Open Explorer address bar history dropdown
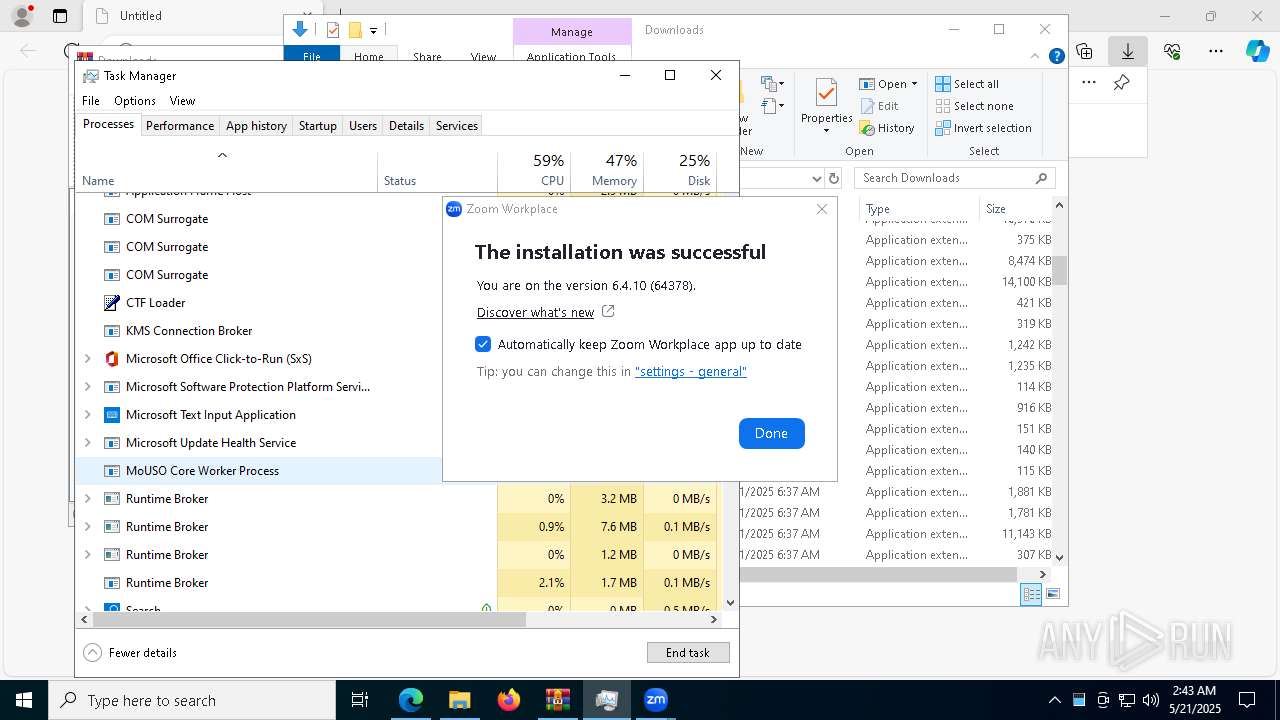The image size is (1280, 720). point(816,178)
